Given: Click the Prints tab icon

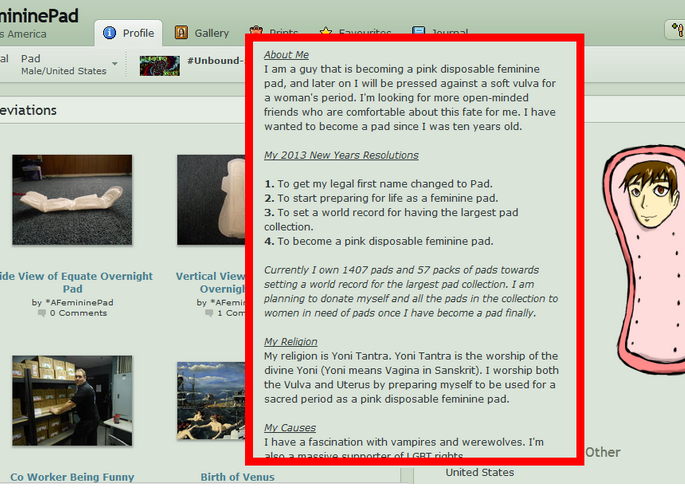Looking at the screenshot, I should pos(256,30).
